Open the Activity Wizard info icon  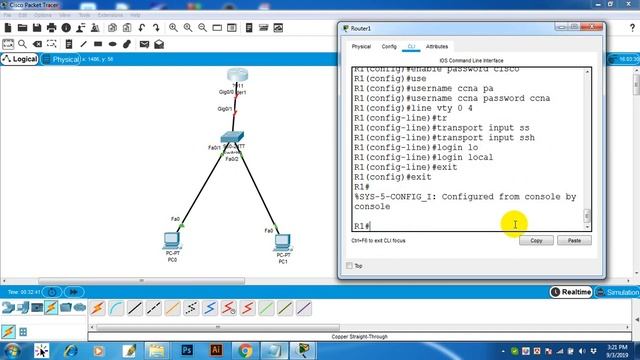(66, 28)
